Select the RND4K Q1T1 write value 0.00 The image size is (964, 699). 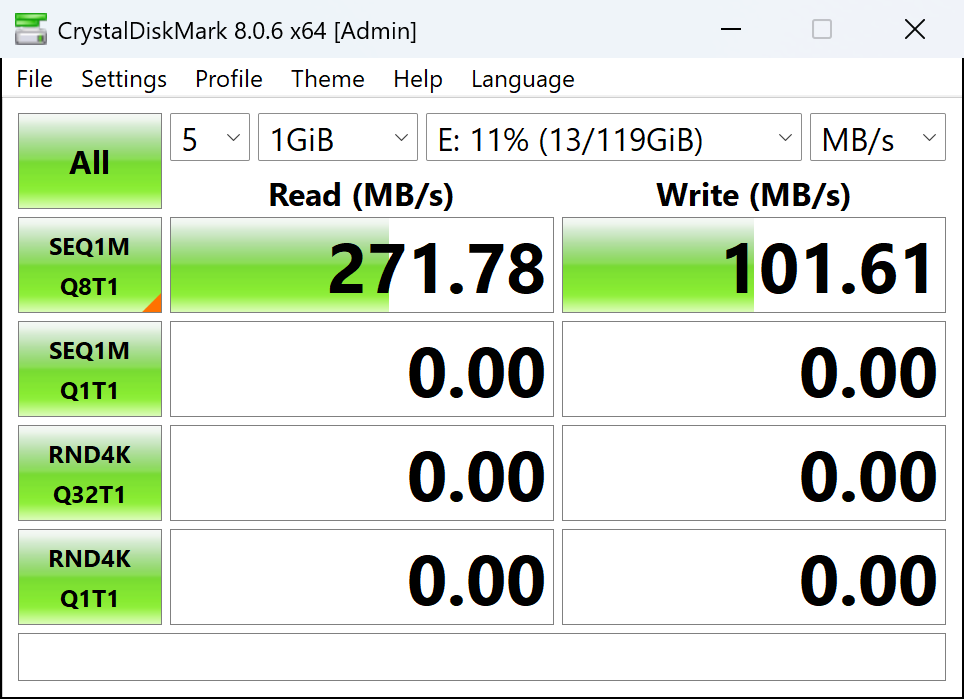pos(754,577)
